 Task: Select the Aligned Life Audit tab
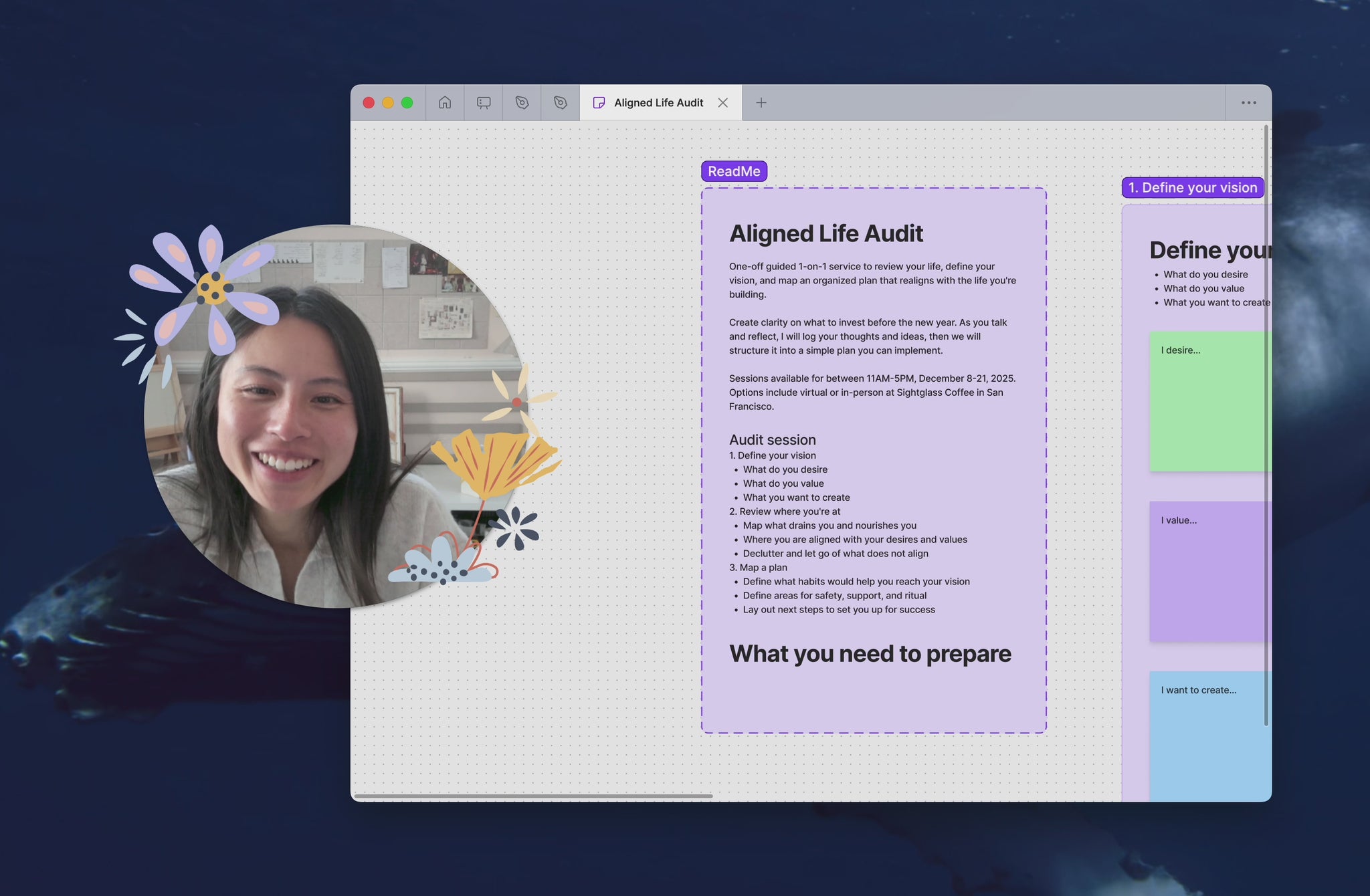tap(658, 102)
